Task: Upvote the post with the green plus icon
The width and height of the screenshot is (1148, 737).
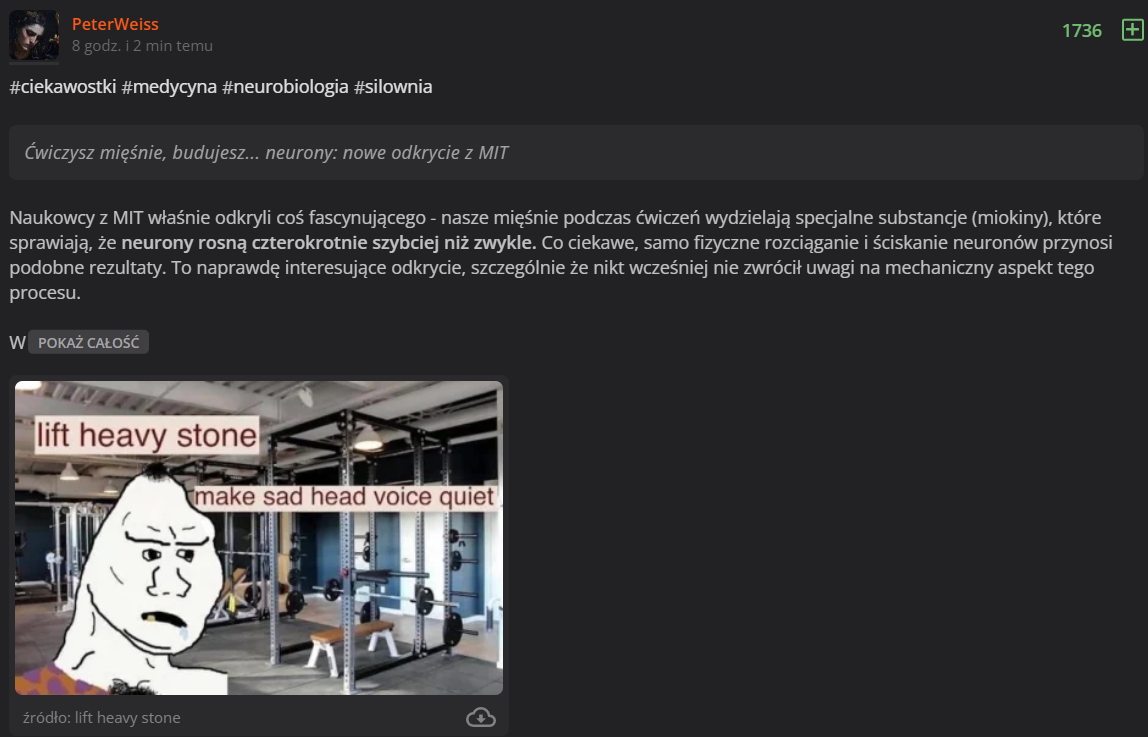Action: click(x=1133, y=30)
